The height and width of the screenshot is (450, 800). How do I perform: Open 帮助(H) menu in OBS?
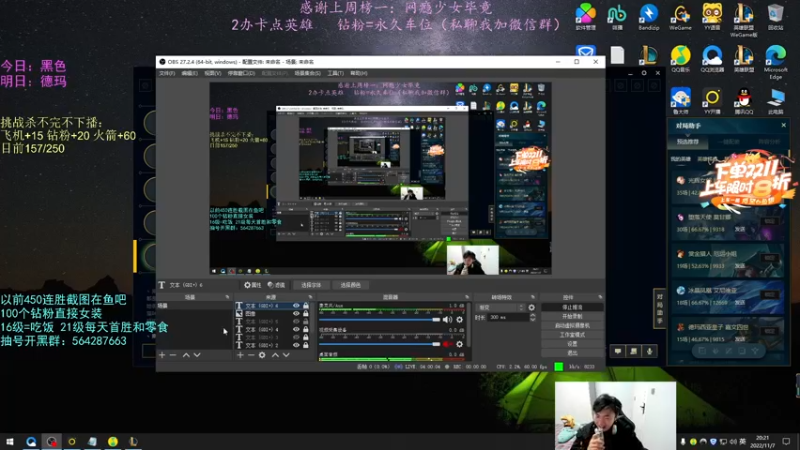(359, 73)
